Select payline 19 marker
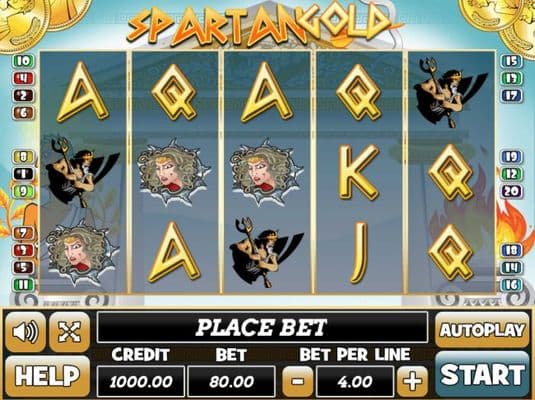Screen dimensions: 535x400 (x=511, y=157)
